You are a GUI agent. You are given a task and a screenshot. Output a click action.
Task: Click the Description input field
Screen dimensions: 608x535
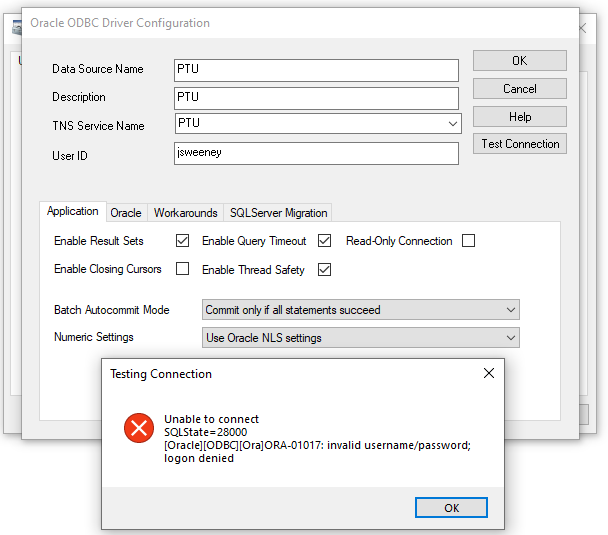[x=316, y=98]
